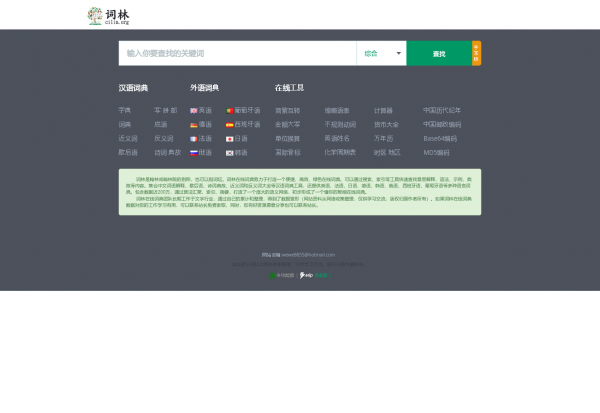Click the Spanish flag icon for 西班牙语

coord(230,124)
